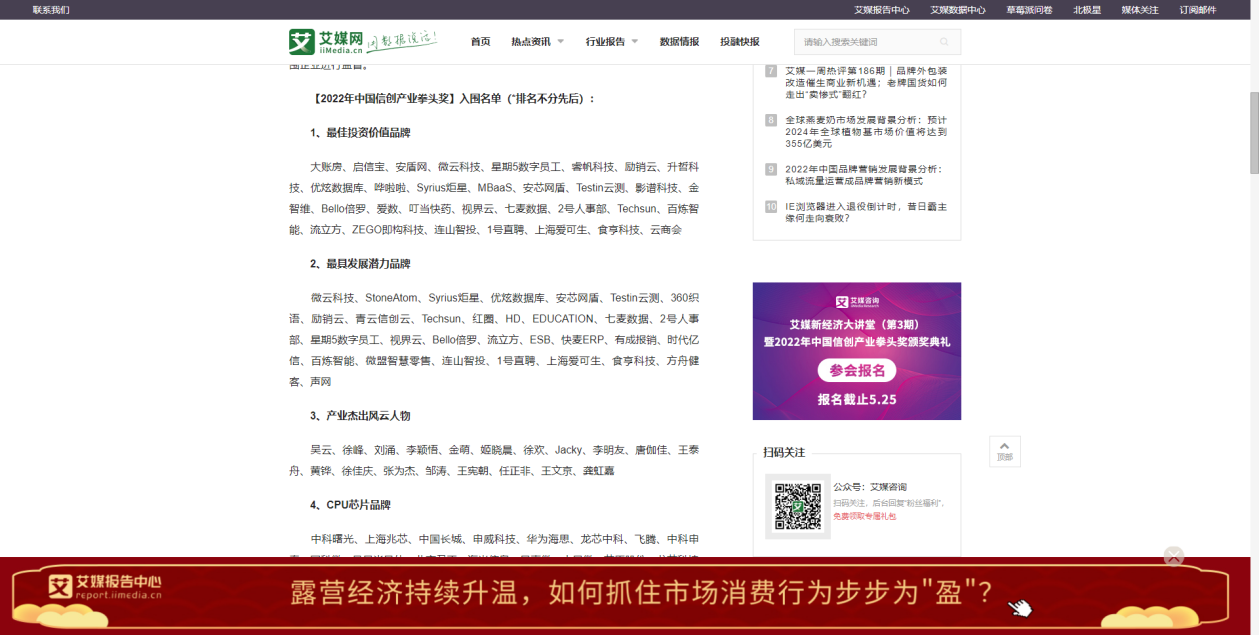Click the heading 2、最具发展潜力品牌
The width and height of the screenshot is (1259, 635).
coord(360,264)
